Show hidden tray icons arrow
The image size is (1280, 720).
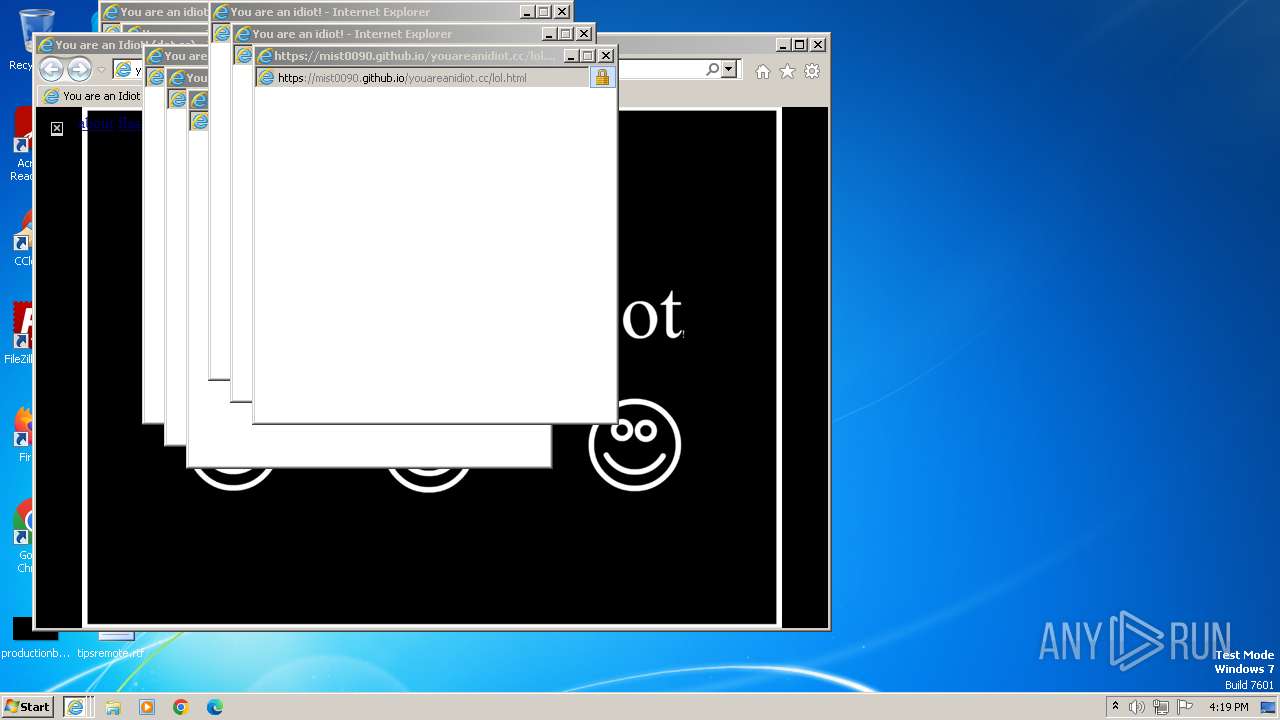point(1115,707)
